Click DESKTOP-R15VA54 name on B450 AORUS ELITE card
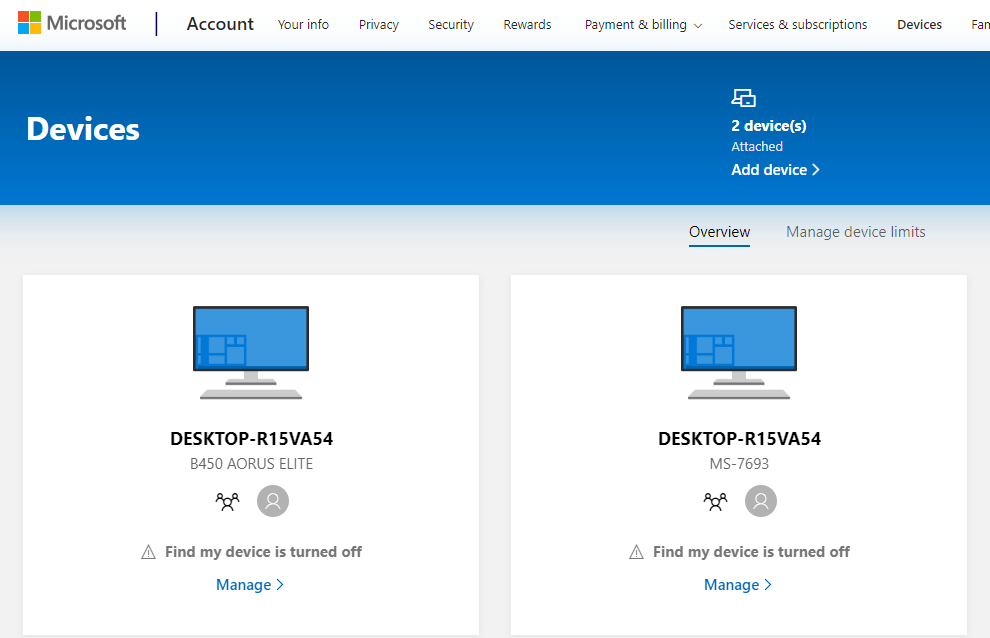This screenshot has height=638, width=990. coord(251,438)
